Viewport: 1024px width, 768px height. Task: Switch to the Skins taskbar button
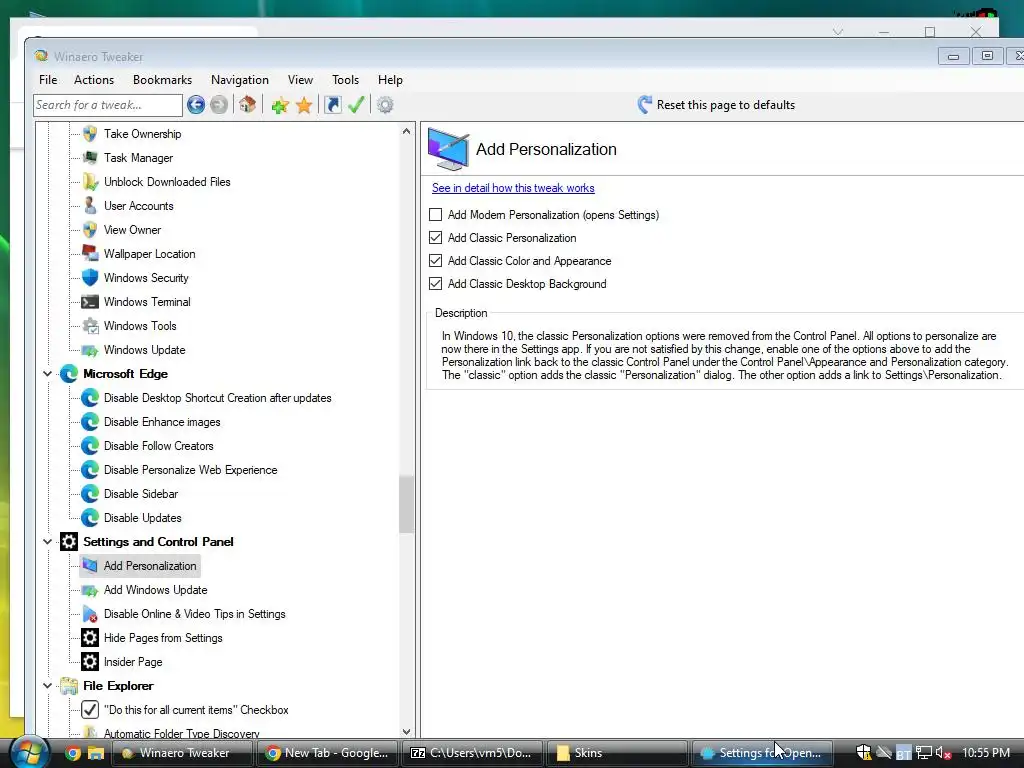click(616, 753)
